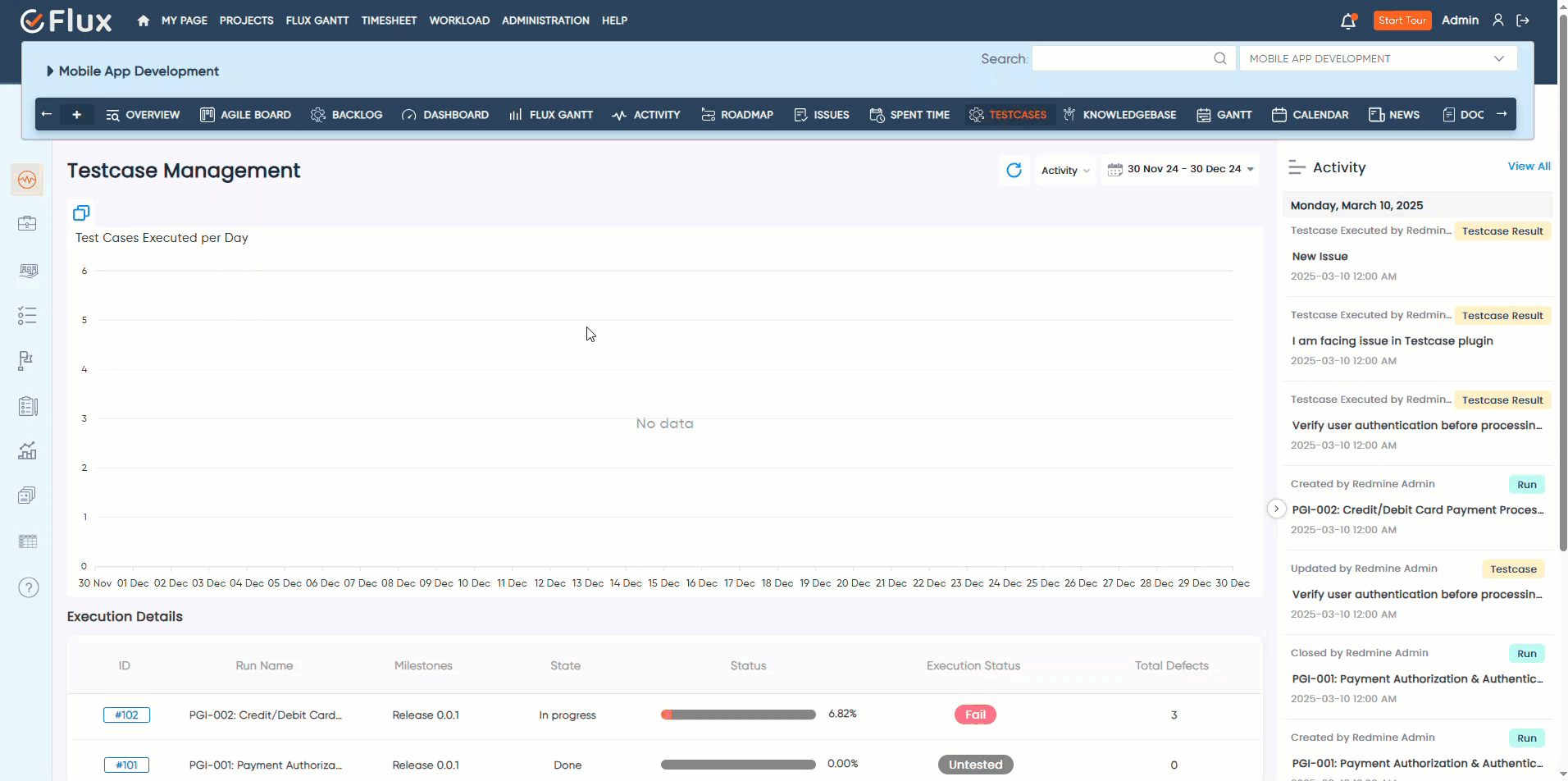Viewport: 1568px width, 781px height.
Task: Open the table grid sidebar icon
Action: (27, 541)
